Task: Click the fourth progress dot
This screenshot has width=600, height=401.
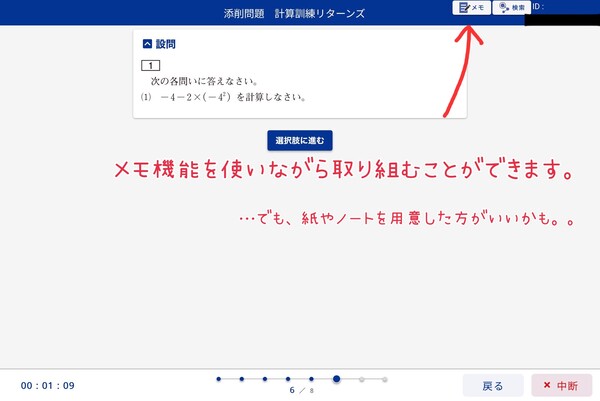Action: coord(288,380)
